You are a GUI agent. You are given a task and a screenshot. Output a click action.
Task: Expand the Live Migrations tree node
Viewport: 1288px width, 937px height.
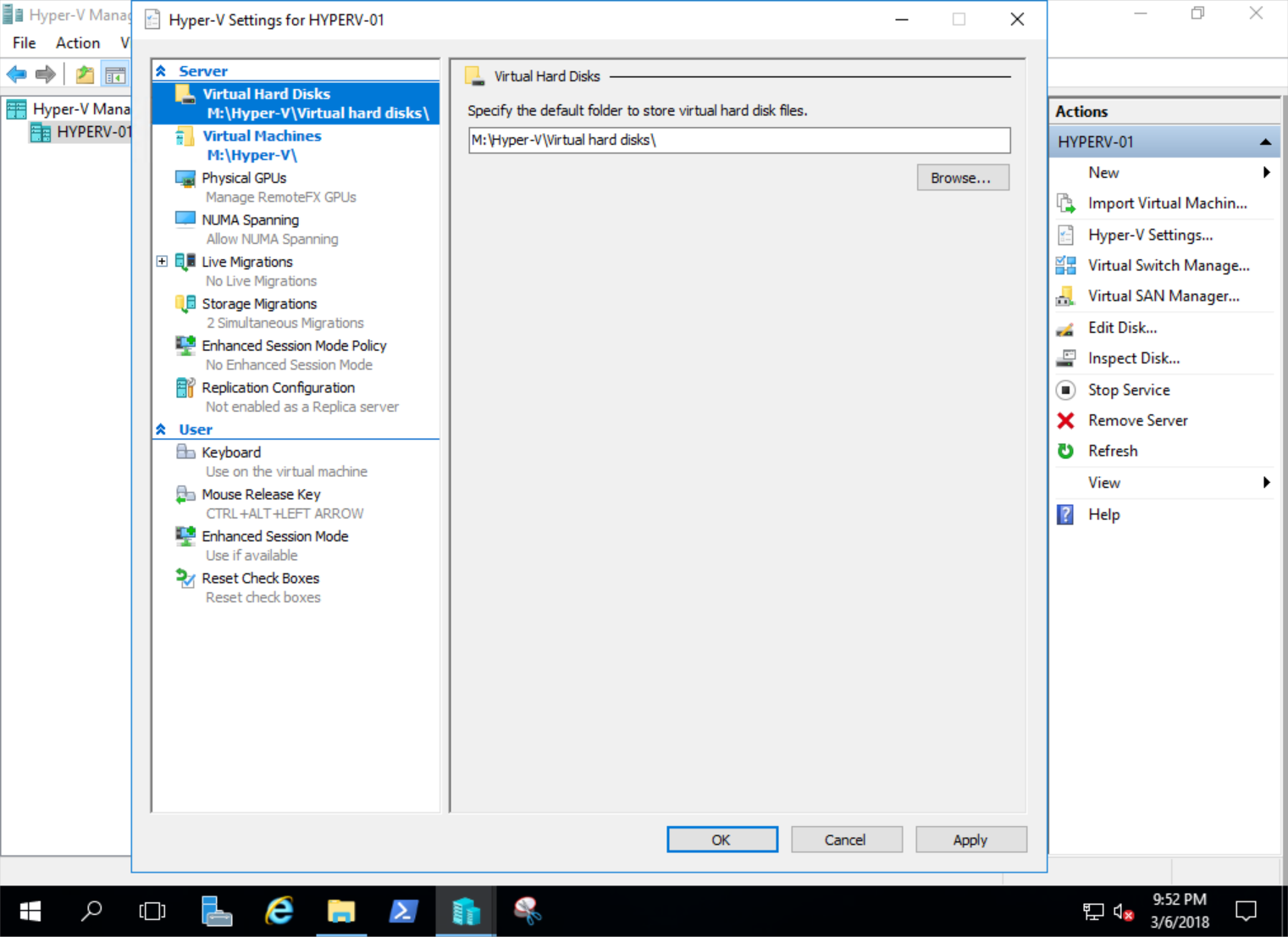162,262
